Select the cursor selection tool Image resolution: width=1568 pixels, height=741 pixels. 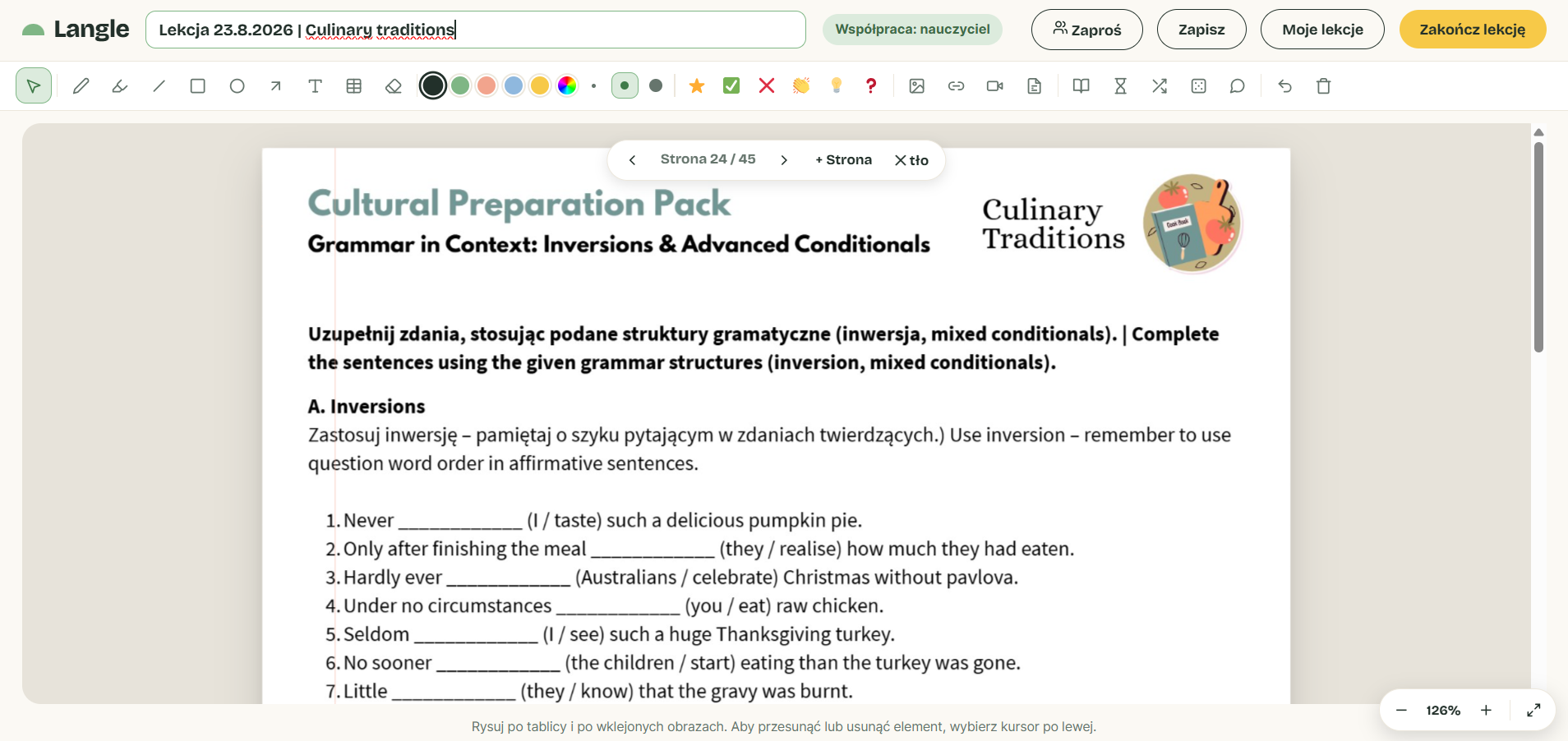pyautogui.click(x=34, y=85)
